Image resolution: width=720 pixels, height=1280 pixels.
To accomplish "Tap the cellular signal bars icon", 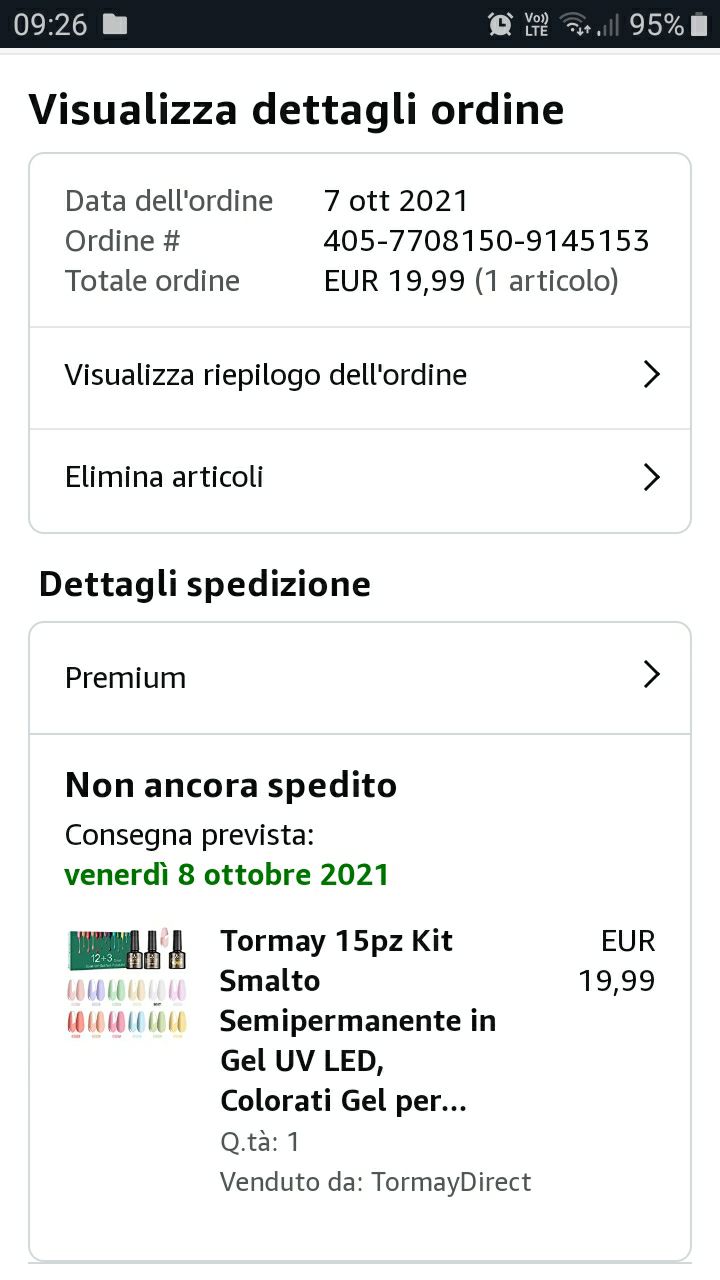I will pyautogui.click(x=608, y=24).
